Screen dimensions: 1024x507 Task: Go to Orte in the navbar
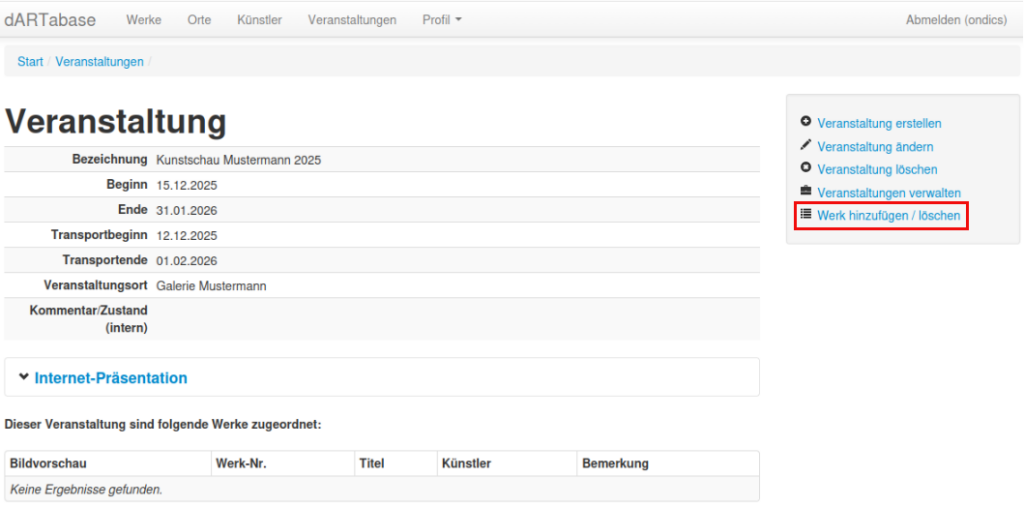coord(199,20)
